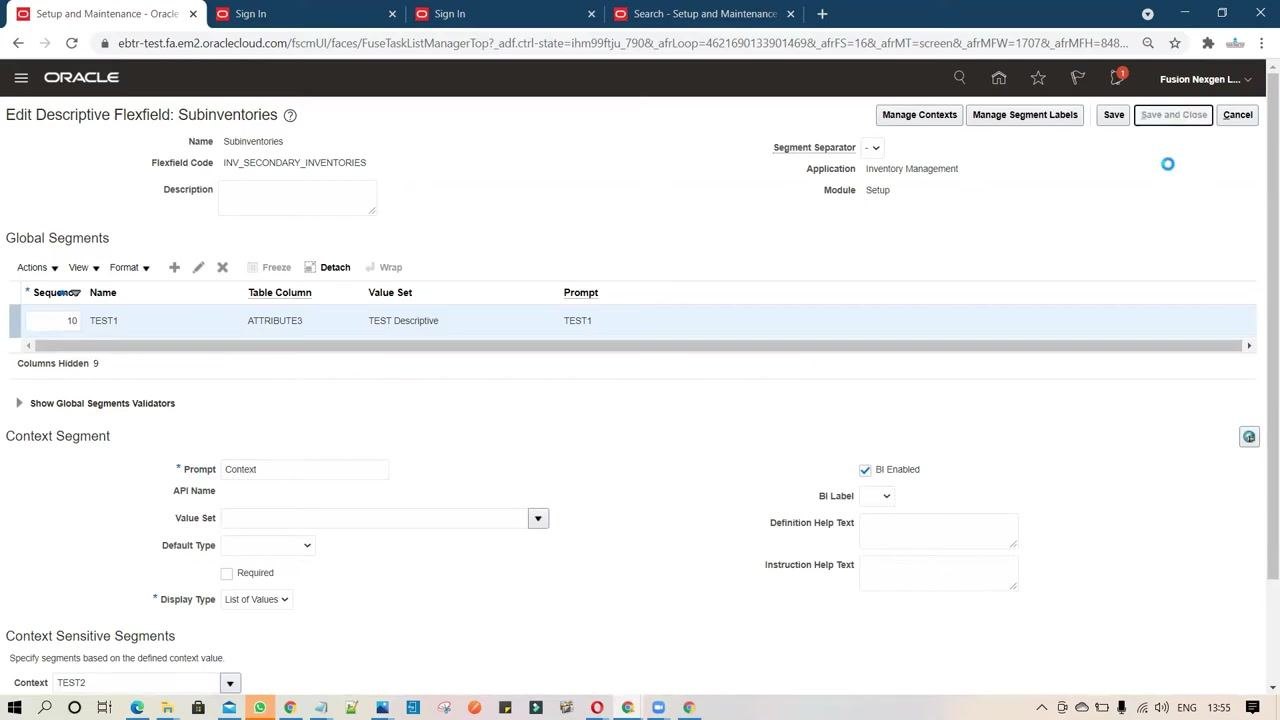This screenshot has height=720, width=1280.
Task: Open a new browser tab
Action: 822,14
